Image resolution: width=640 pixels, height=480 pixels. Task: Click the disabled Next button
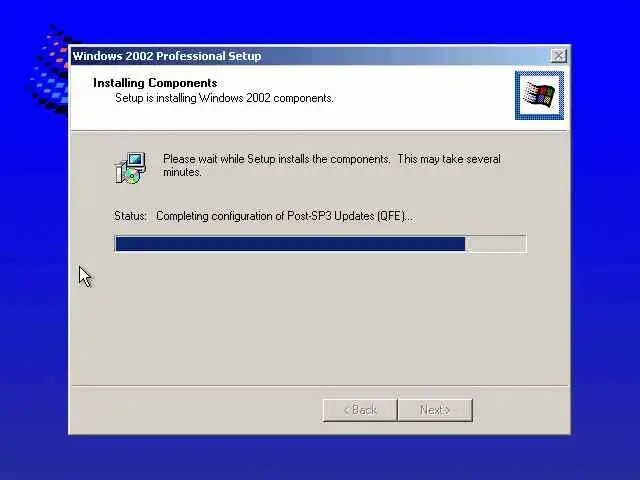pyautogui.click(x=435, y=410)
